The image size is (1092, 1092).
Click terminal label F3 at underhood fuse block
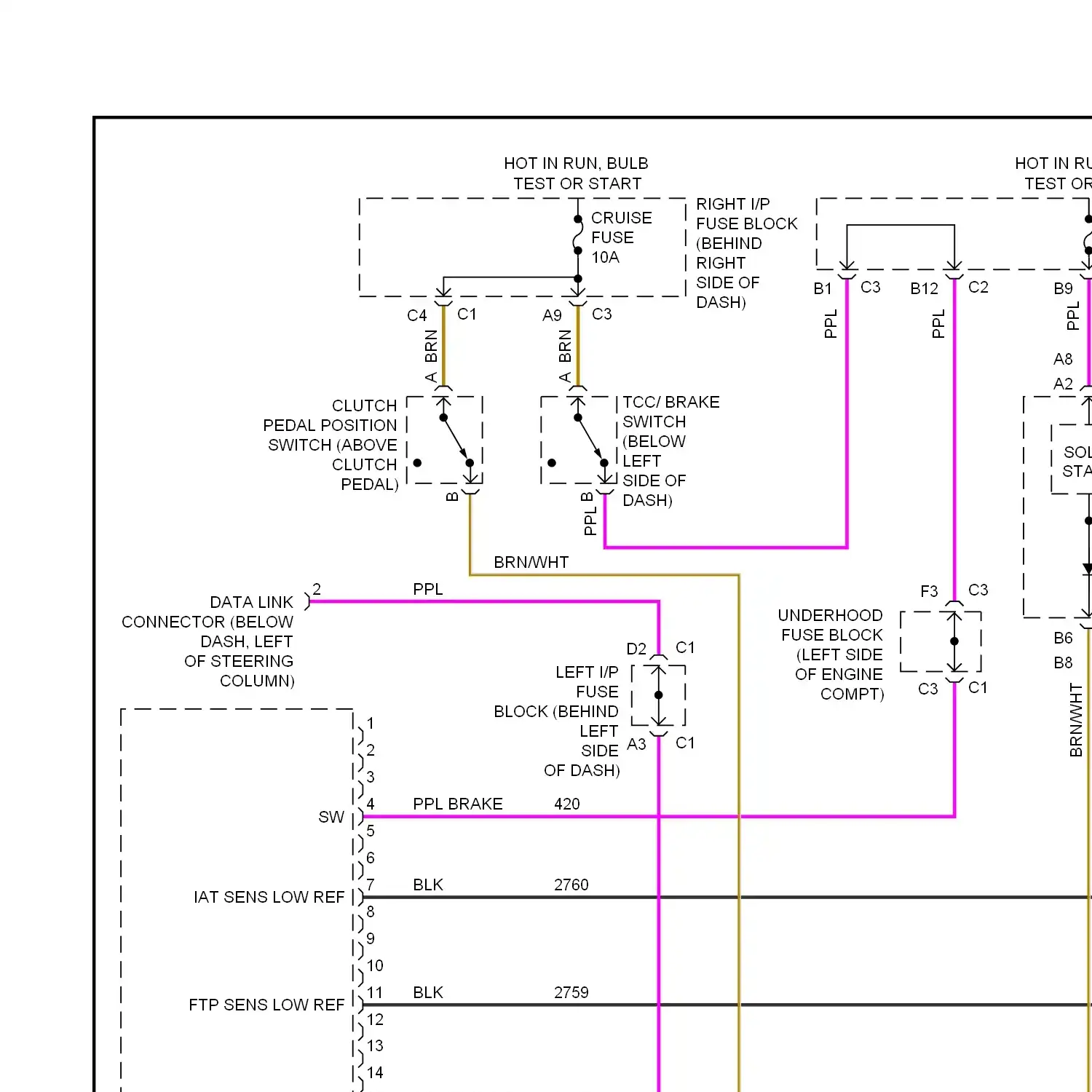[x=929, y=591]
